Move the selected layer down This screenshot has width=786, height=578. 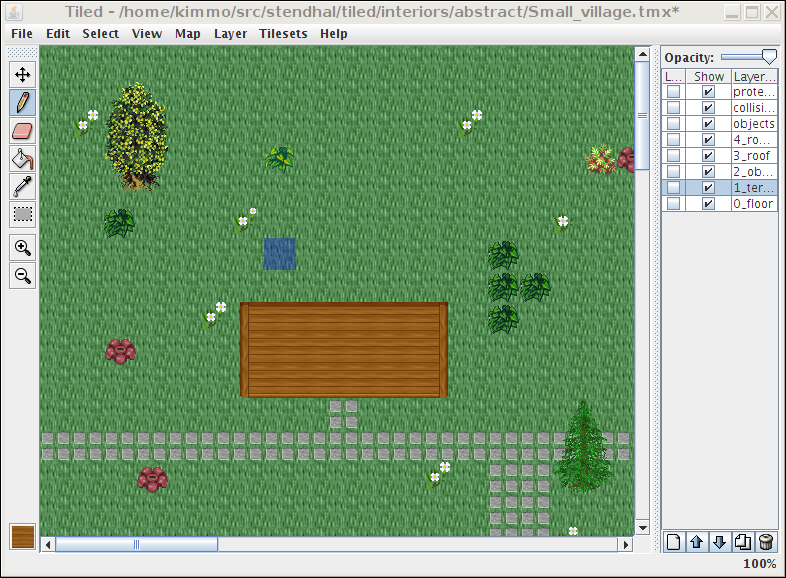coord(719,542)
